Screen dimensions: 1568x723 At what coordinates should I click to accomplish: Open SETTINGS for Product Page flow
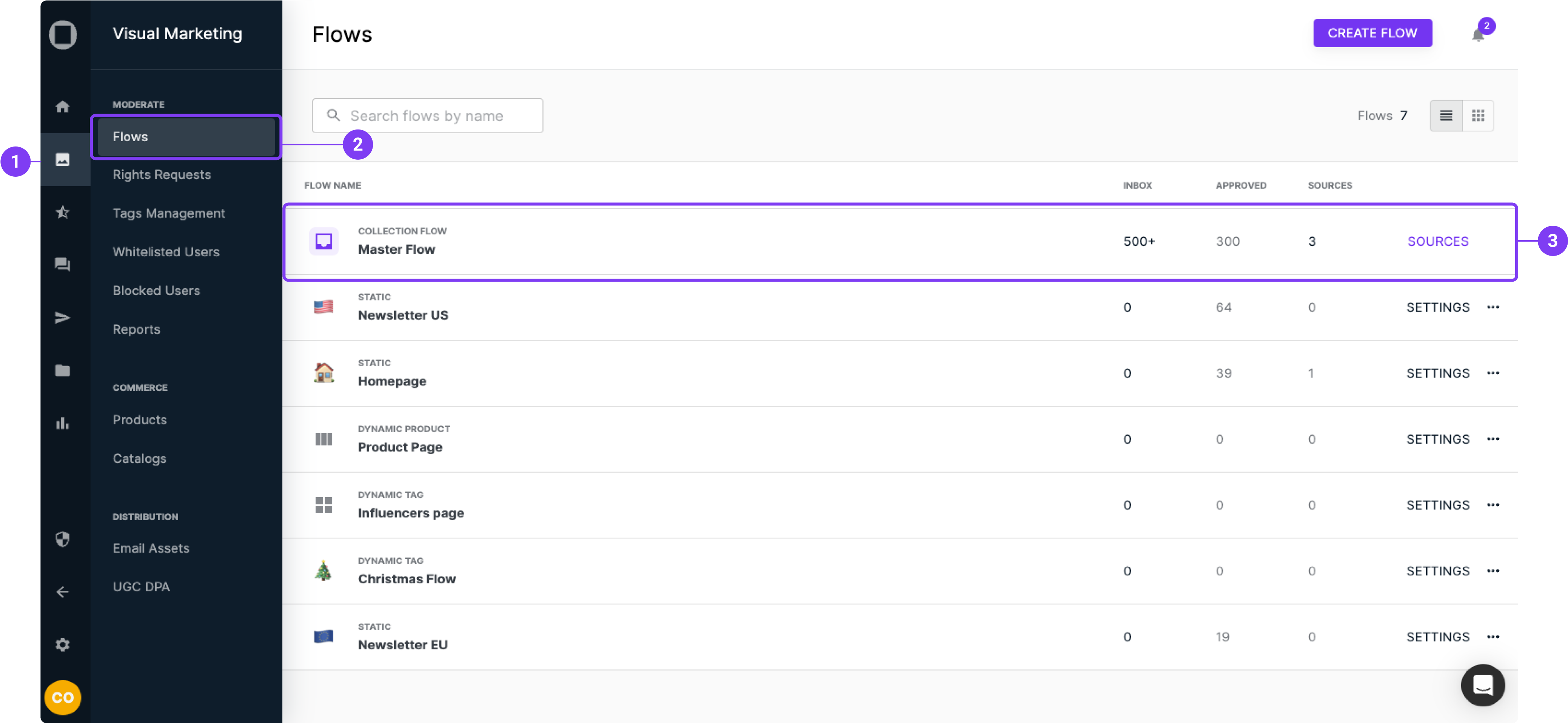(1437, 439)
